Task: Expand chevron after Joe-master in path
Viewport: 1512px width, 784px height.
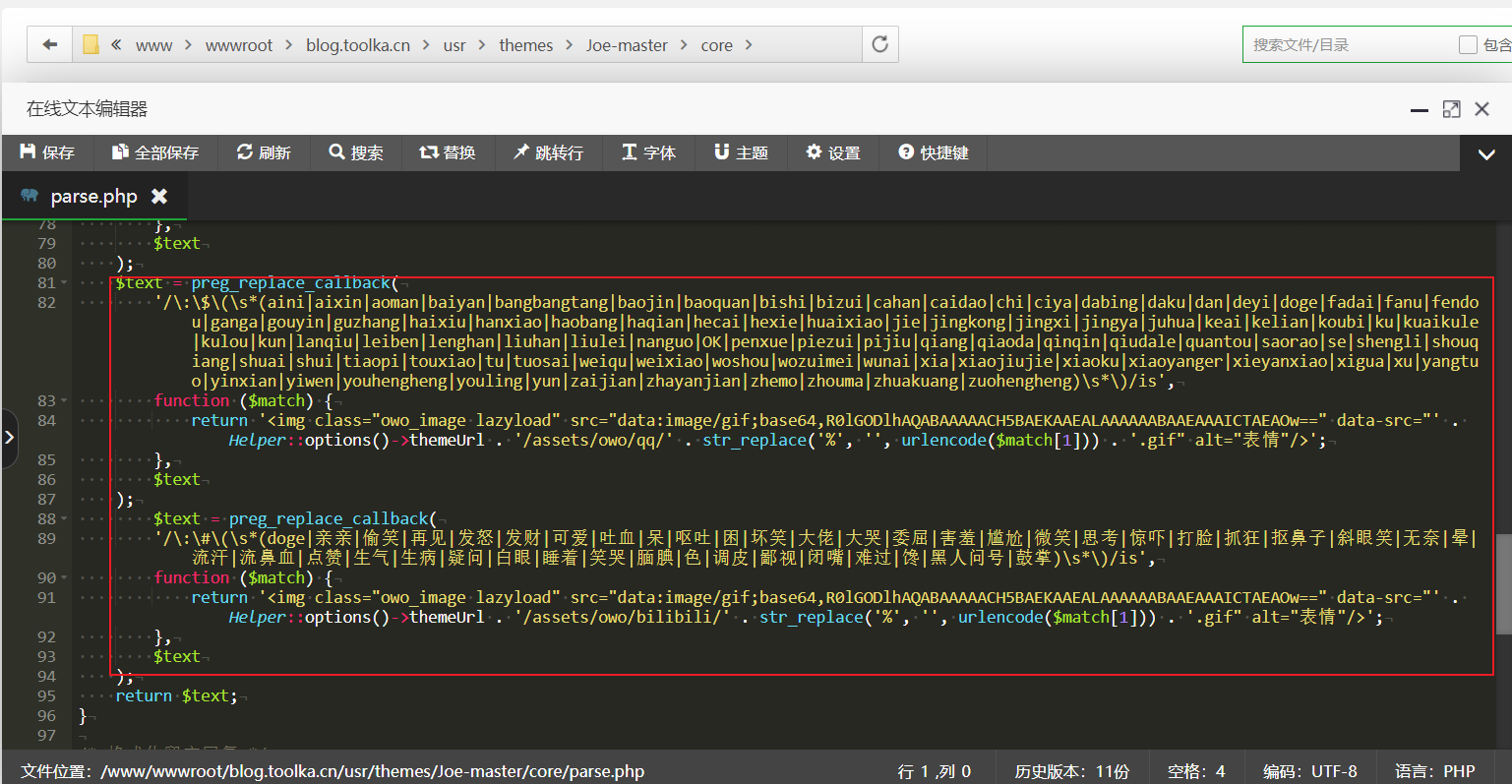Action: (684, 44)
